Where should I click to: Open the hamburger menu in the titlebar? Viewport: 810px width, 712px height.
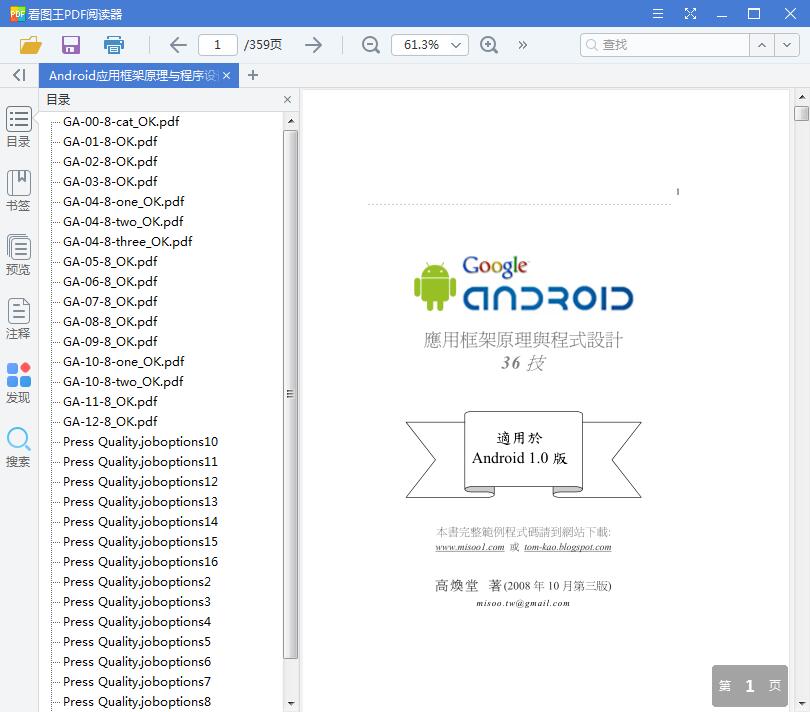coord(657,14)
